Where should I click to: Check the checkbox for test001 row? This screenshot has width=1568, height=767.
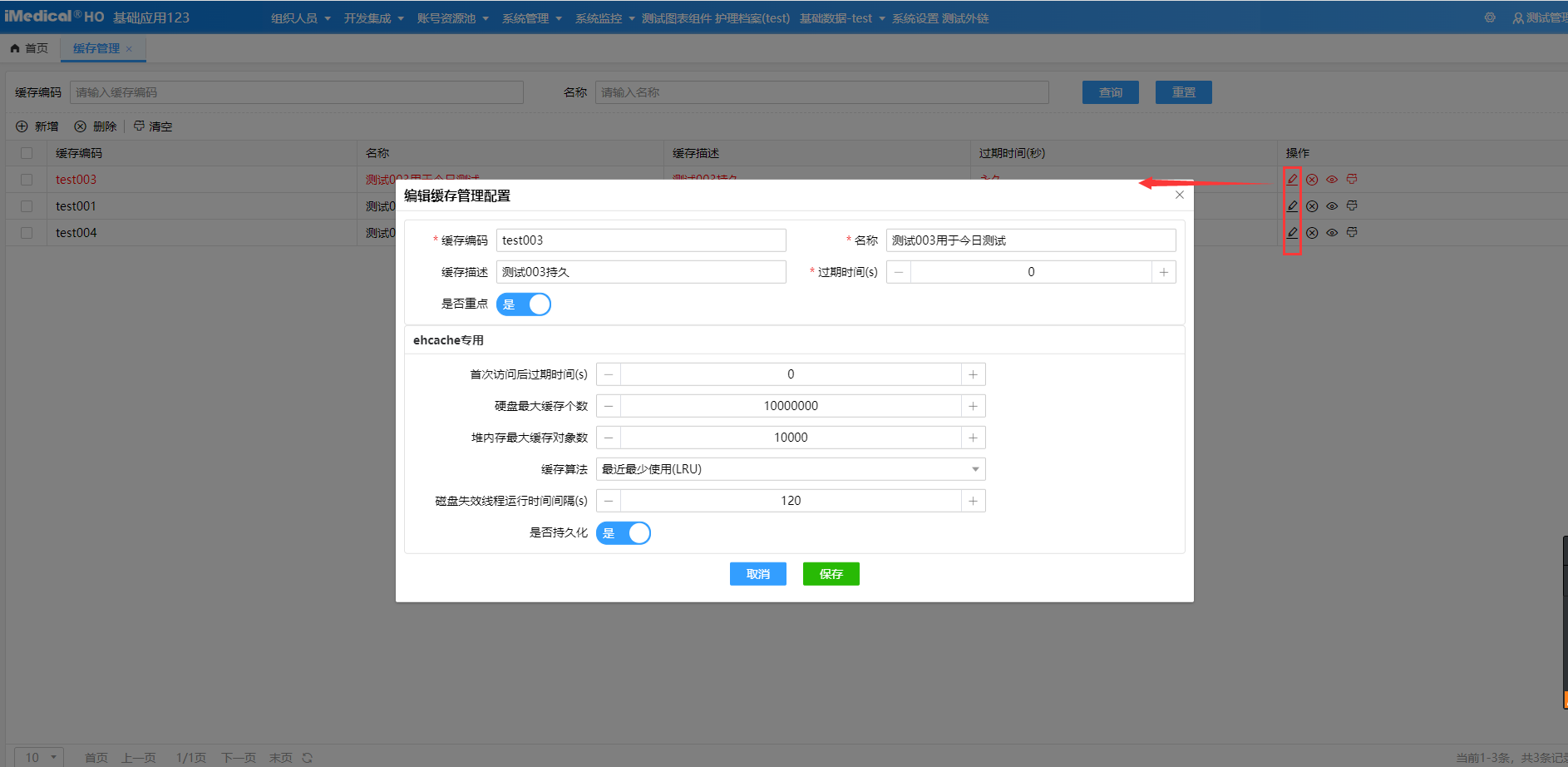click(x=27, y=206)
